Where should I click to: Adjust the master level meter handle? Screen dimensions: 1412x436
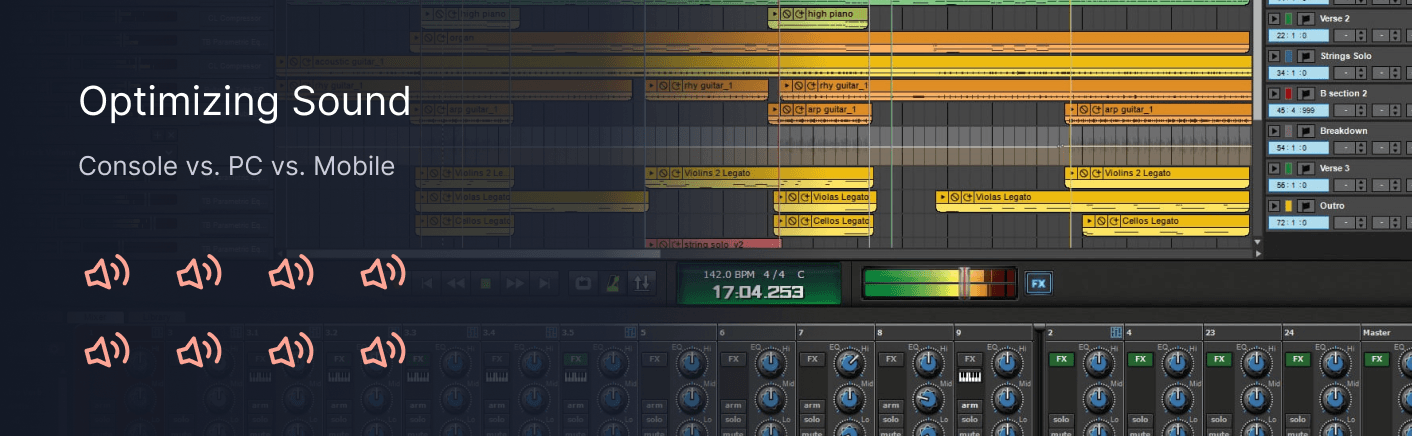coord(965,283)
